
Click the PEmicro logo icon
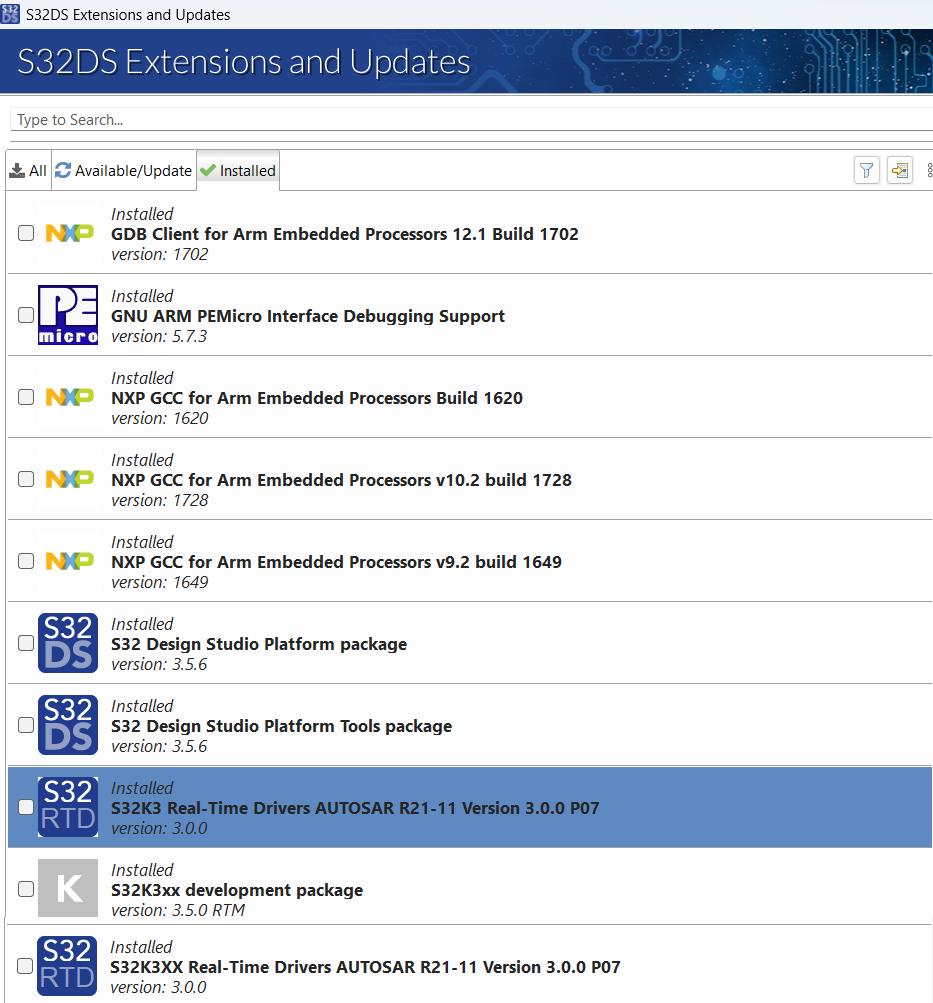tap(67, 314)
